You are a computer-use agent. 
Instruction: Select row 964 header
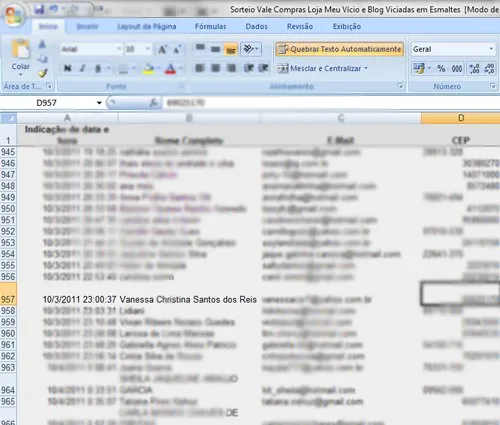pyautogui.click(x=8, y=384)
